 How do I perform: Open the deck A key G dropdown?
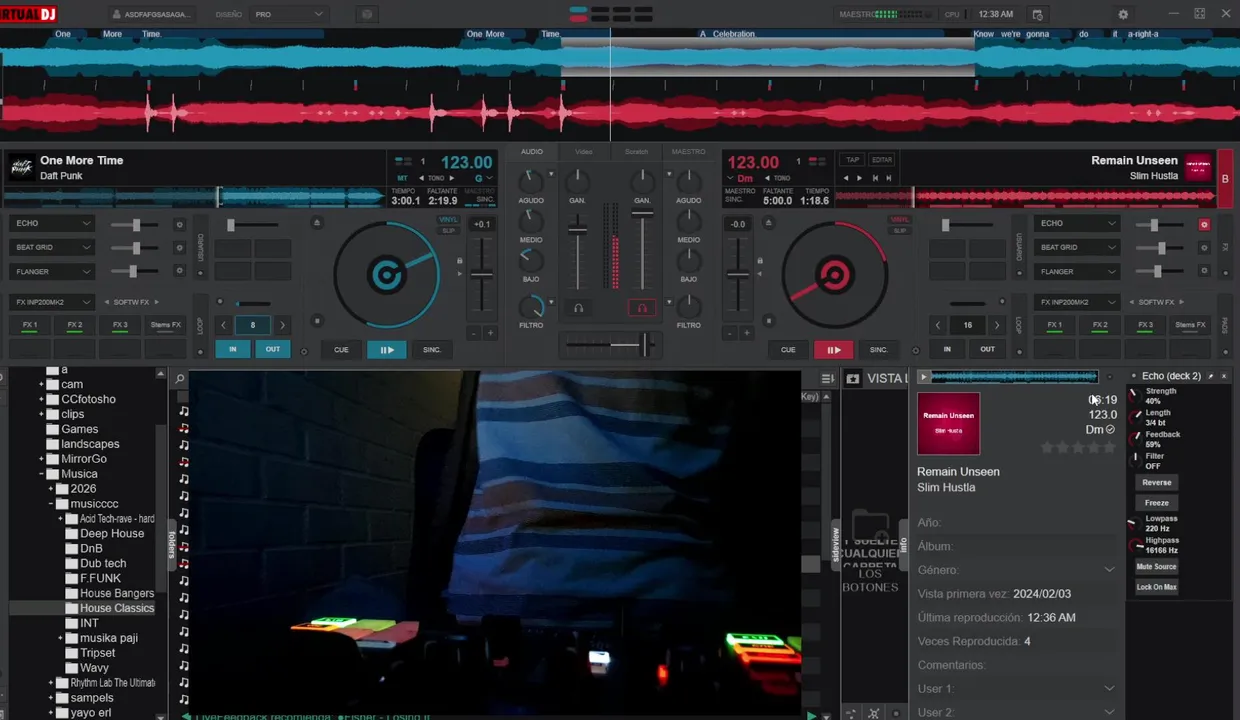[483, 178]
